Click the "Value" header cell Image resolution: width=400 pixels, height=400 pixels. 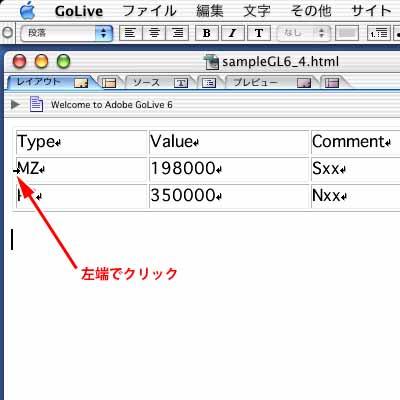[x=229, y=142]
